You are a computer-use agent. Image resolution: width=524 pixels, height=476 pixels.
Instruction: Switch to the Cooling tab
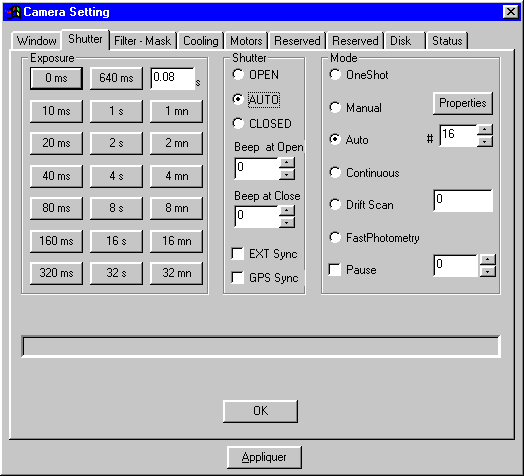tap(201, 41)
